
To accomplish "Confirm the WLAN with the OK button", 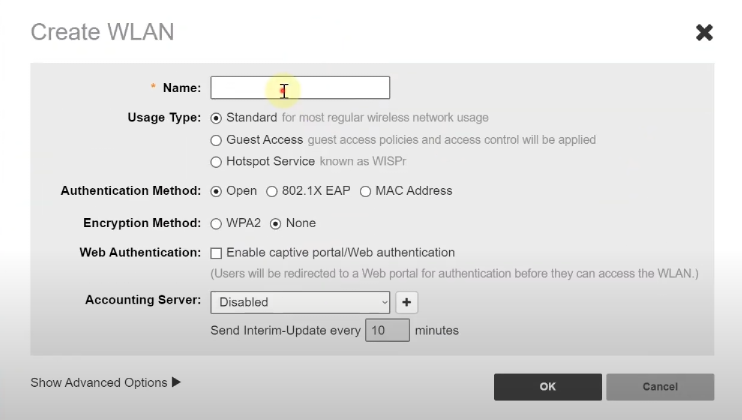I will pyautogui.click(x=548, y=387).
